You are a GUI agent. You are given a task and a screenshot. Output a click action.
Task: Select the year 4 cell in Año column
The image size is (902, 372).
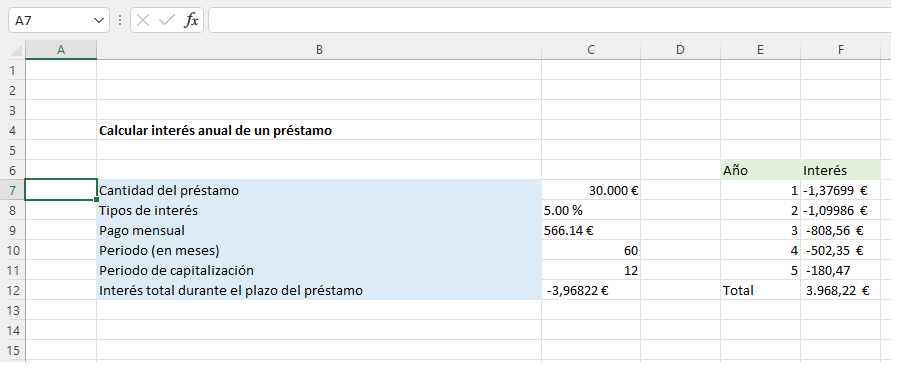(x=760, y=250)
